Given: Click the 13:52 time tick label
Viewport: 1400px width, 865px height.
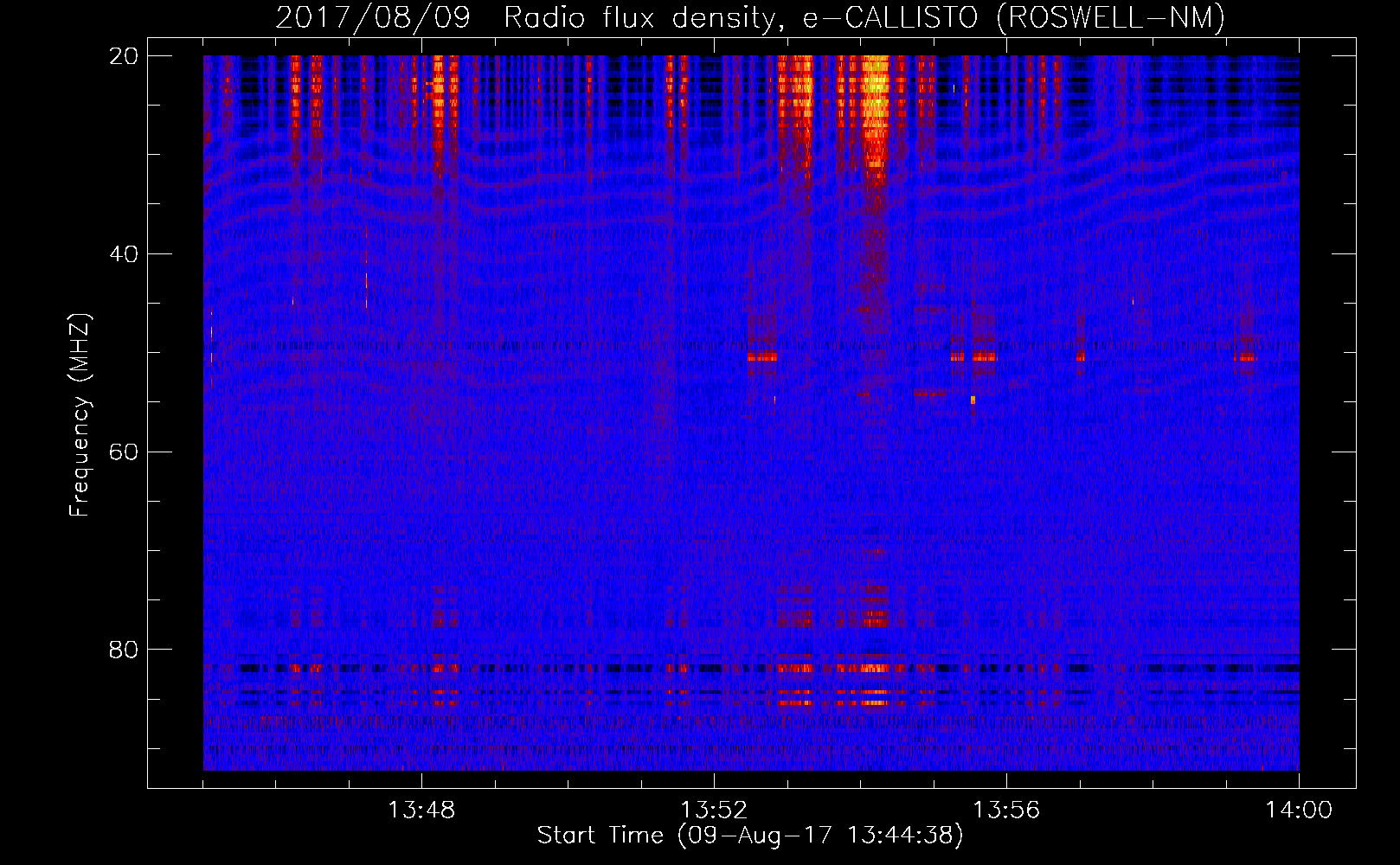Looking at the screenshot, I should click(x=714, y=811).
